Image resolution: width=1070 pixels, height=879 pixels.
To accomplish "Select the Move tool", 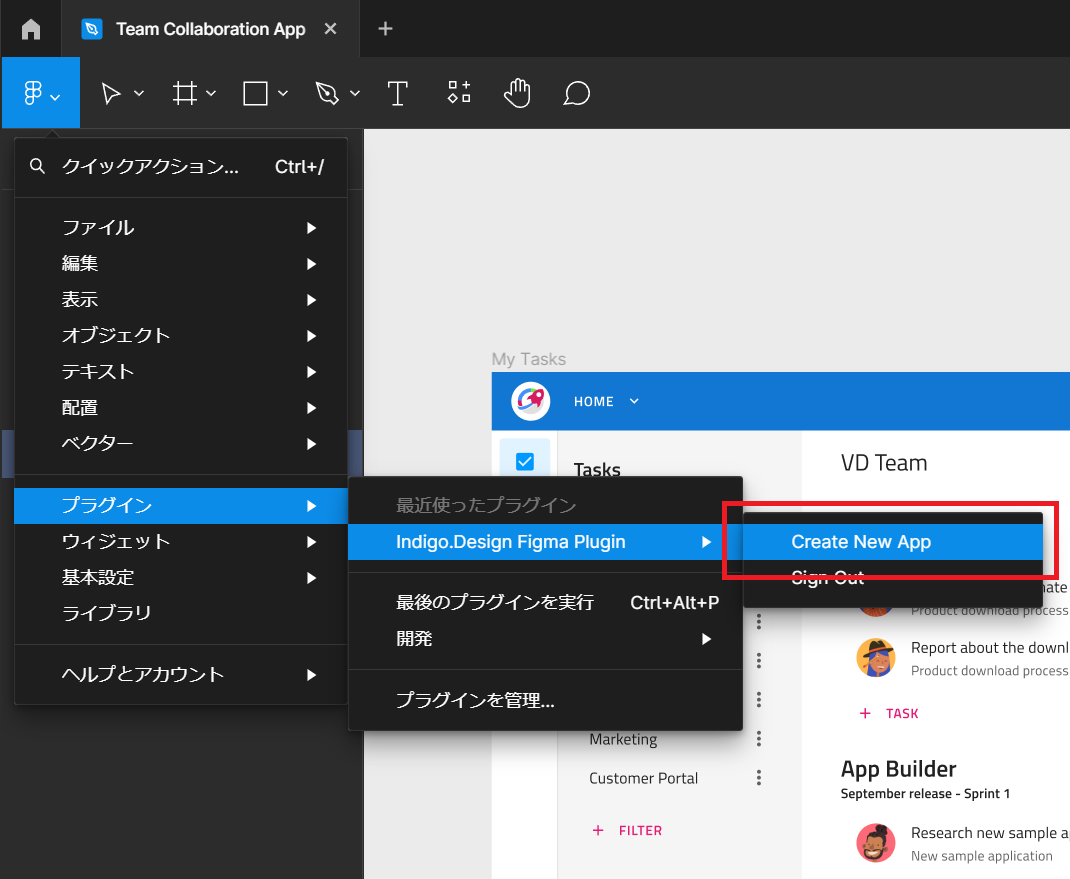I will (111, 93).
